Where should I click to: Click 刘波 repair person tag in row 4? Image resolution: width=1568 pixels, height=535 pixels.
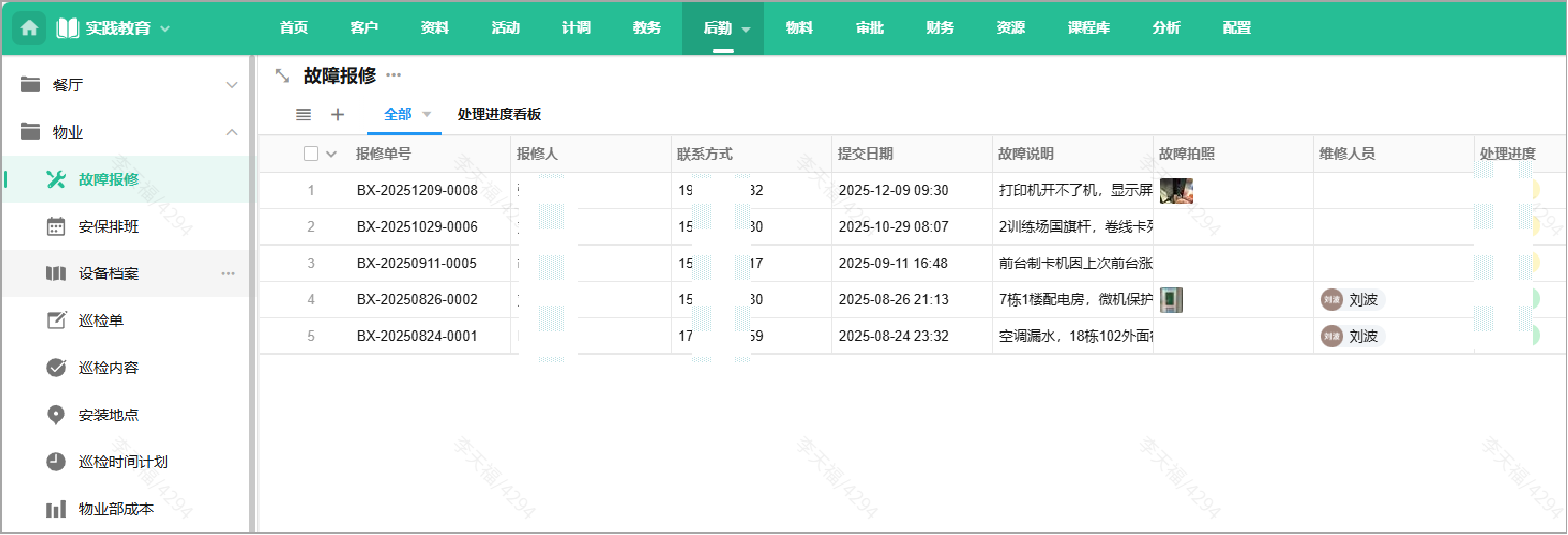1352,300
